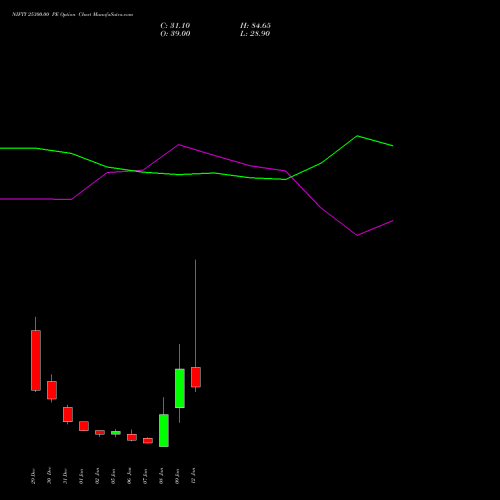Click the 30 Dec date label
The image size is (500, 500).
[x=49, y=476]
